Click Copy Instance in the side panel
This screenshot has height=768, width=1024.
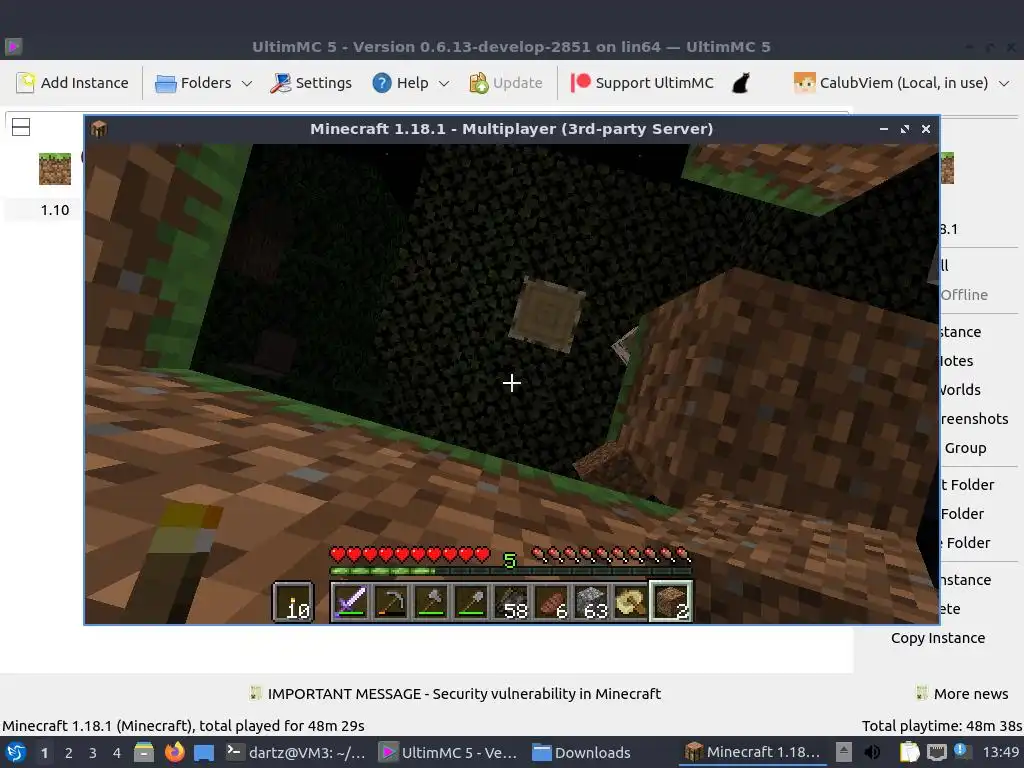click(x=938, y=638)
